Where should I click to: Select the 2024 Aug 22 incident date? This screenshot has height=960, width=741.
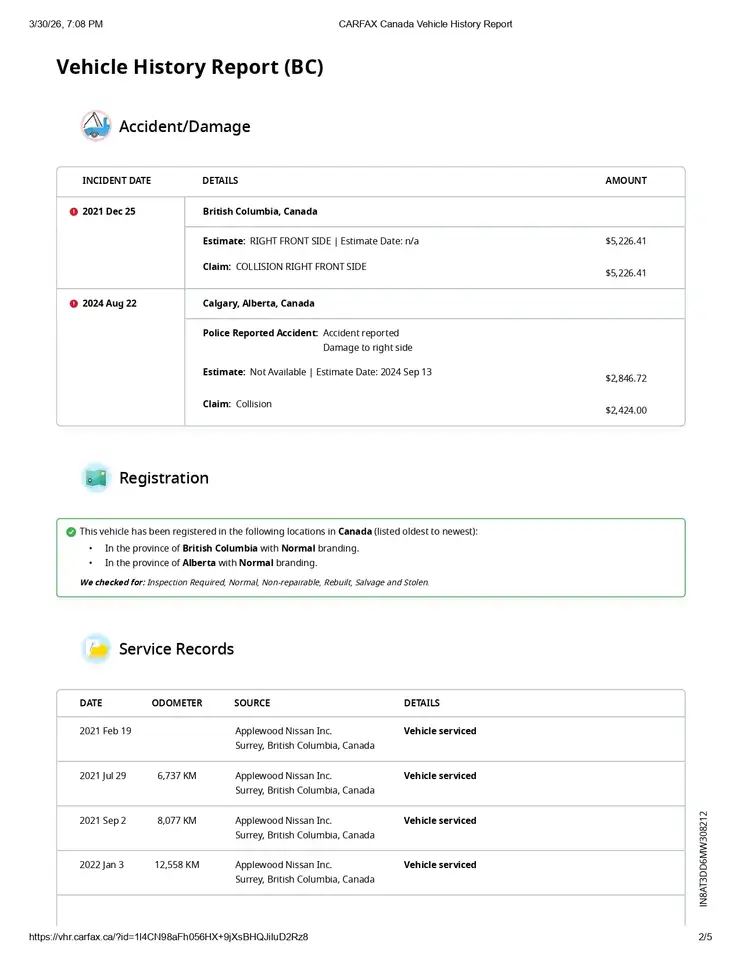coord(109,303)
